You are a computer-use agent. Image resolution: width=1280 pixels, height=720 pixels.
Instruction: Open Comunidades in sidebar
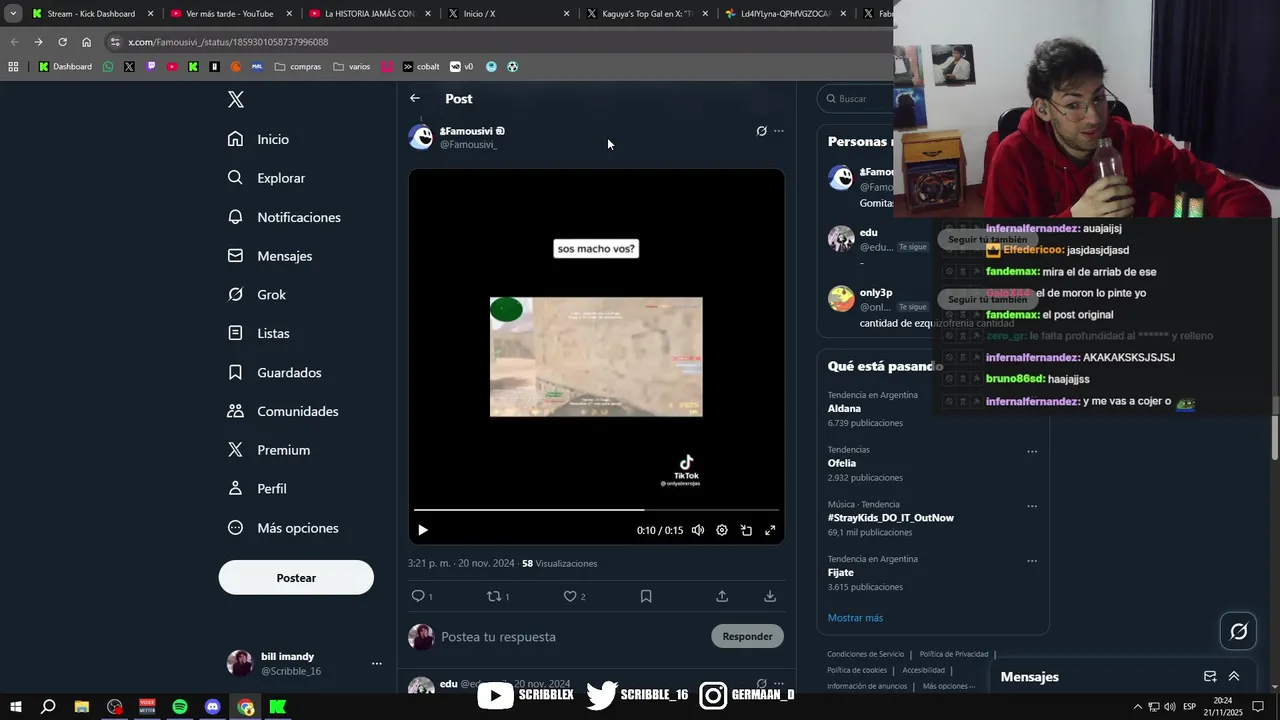[284, 411]
